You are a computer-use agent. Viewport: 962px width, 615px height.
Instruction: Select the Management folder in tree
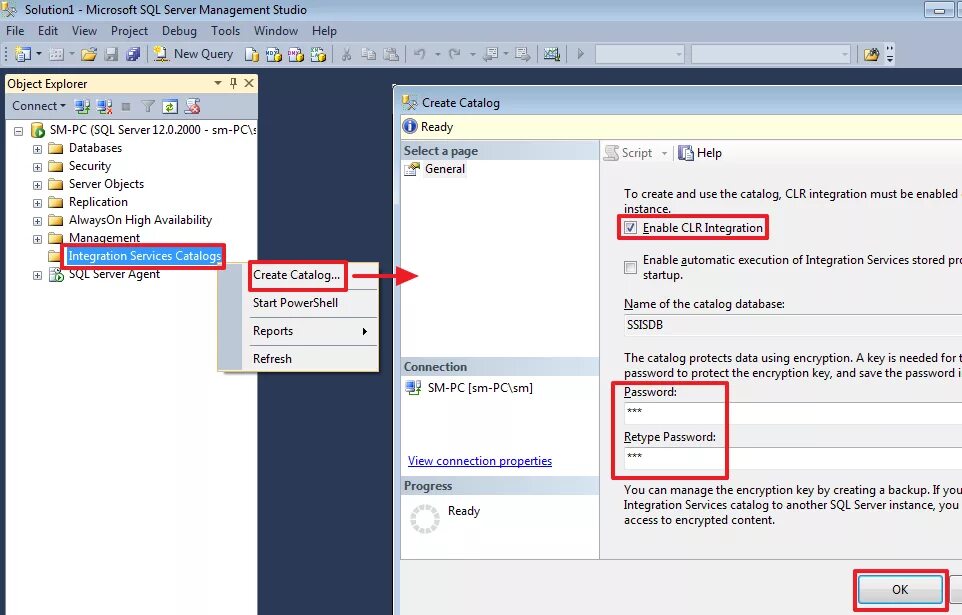104,238
